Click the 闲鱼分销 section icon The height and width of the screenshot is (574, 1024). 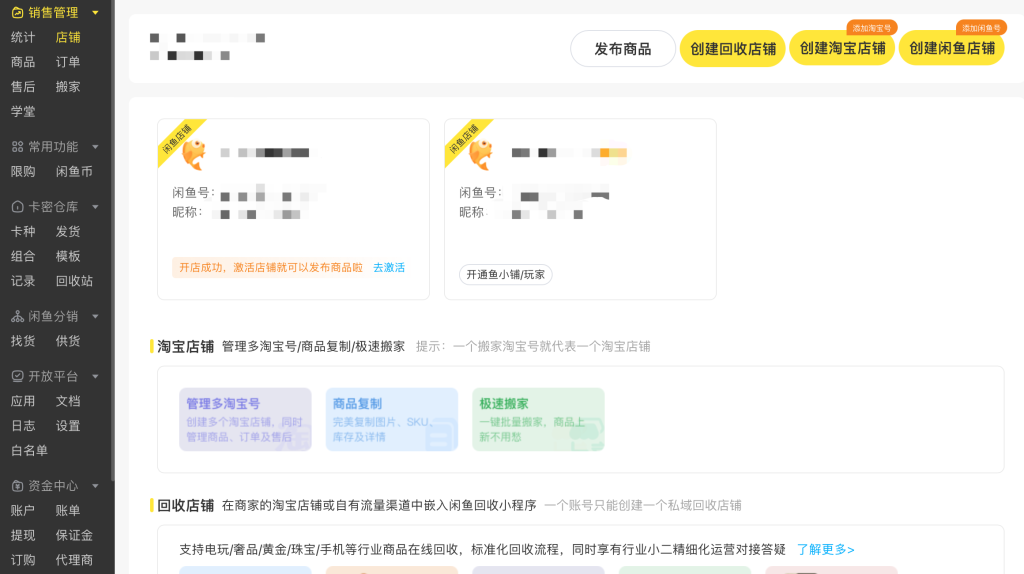(18, 317)
